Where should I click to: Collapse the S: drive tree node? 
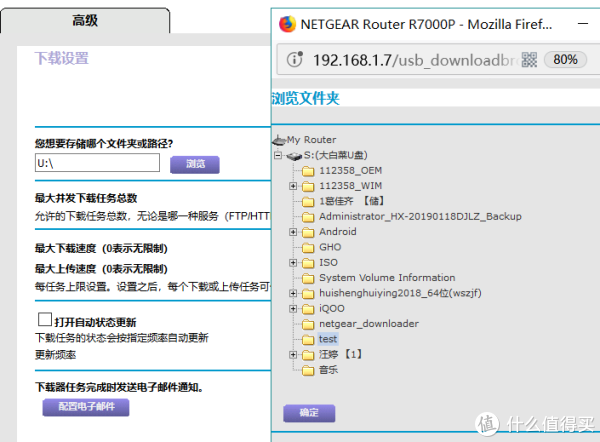tap(278, 155)
